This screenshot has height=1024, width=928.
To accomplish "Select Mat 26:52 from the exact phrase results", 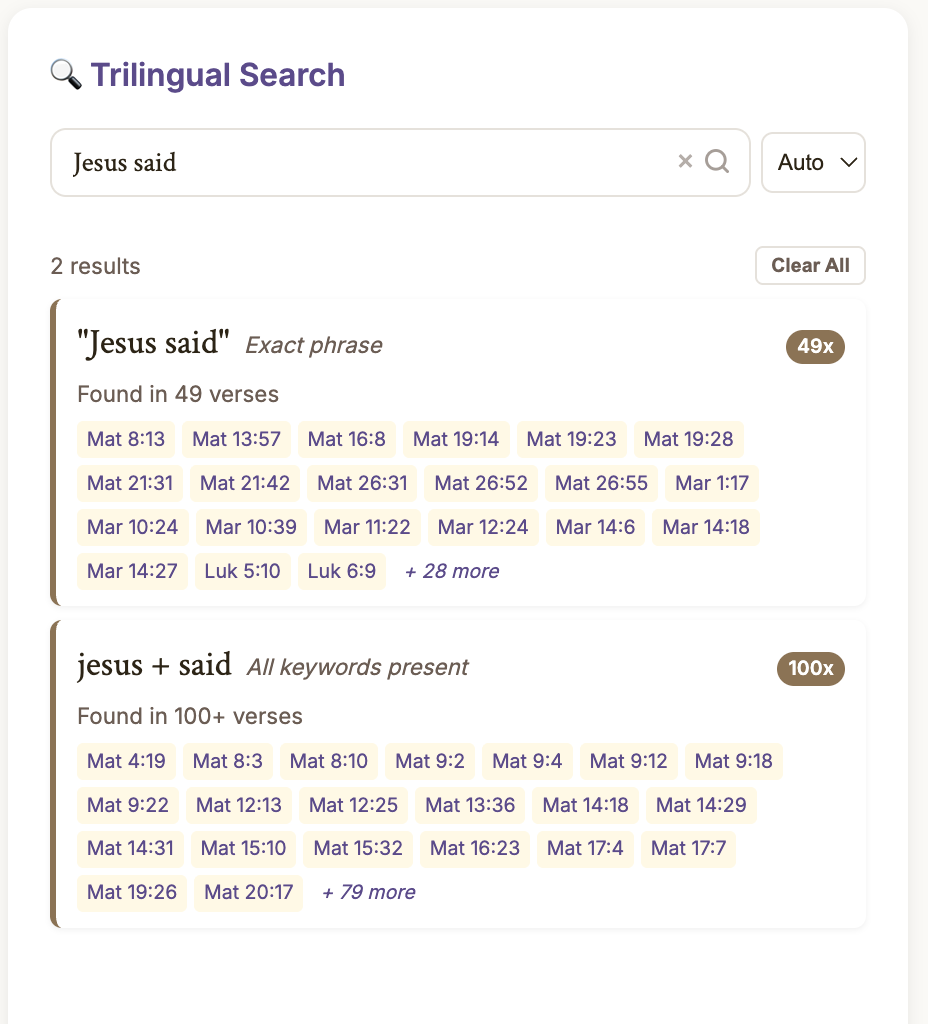I will pyautogui.click(x=481, y=483).
